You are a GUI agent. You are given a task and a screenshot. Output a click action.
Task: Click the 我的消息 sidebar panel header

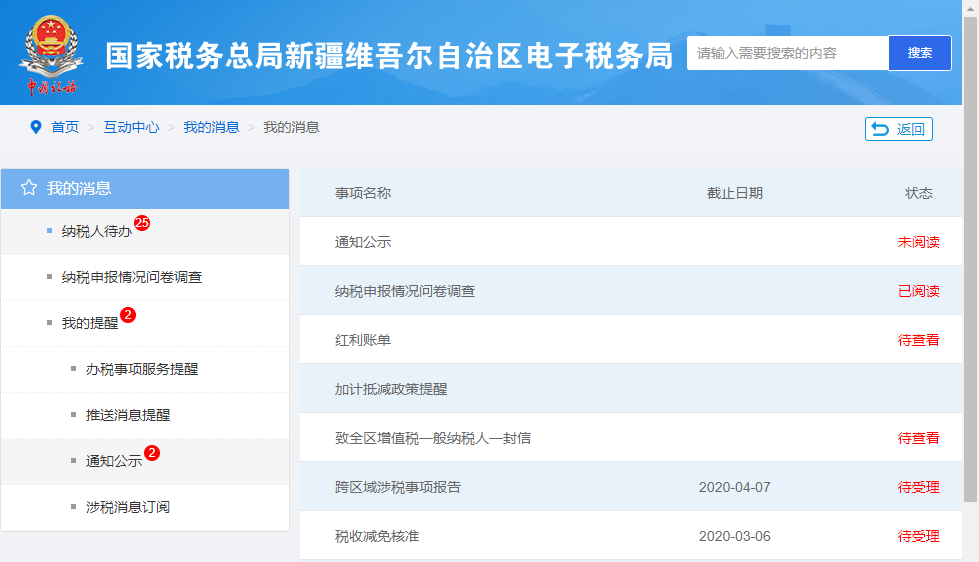tap(145, 189)
